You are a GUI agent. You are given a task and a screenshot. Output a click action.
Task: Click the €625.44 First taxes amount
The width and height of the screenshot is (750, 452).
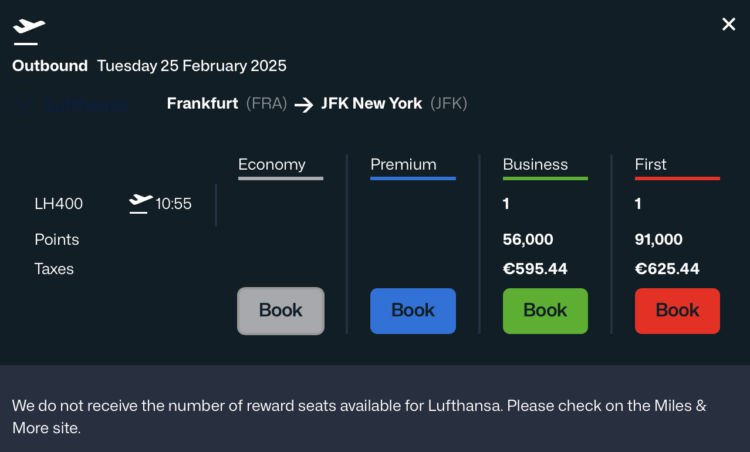tap(667, 269)
